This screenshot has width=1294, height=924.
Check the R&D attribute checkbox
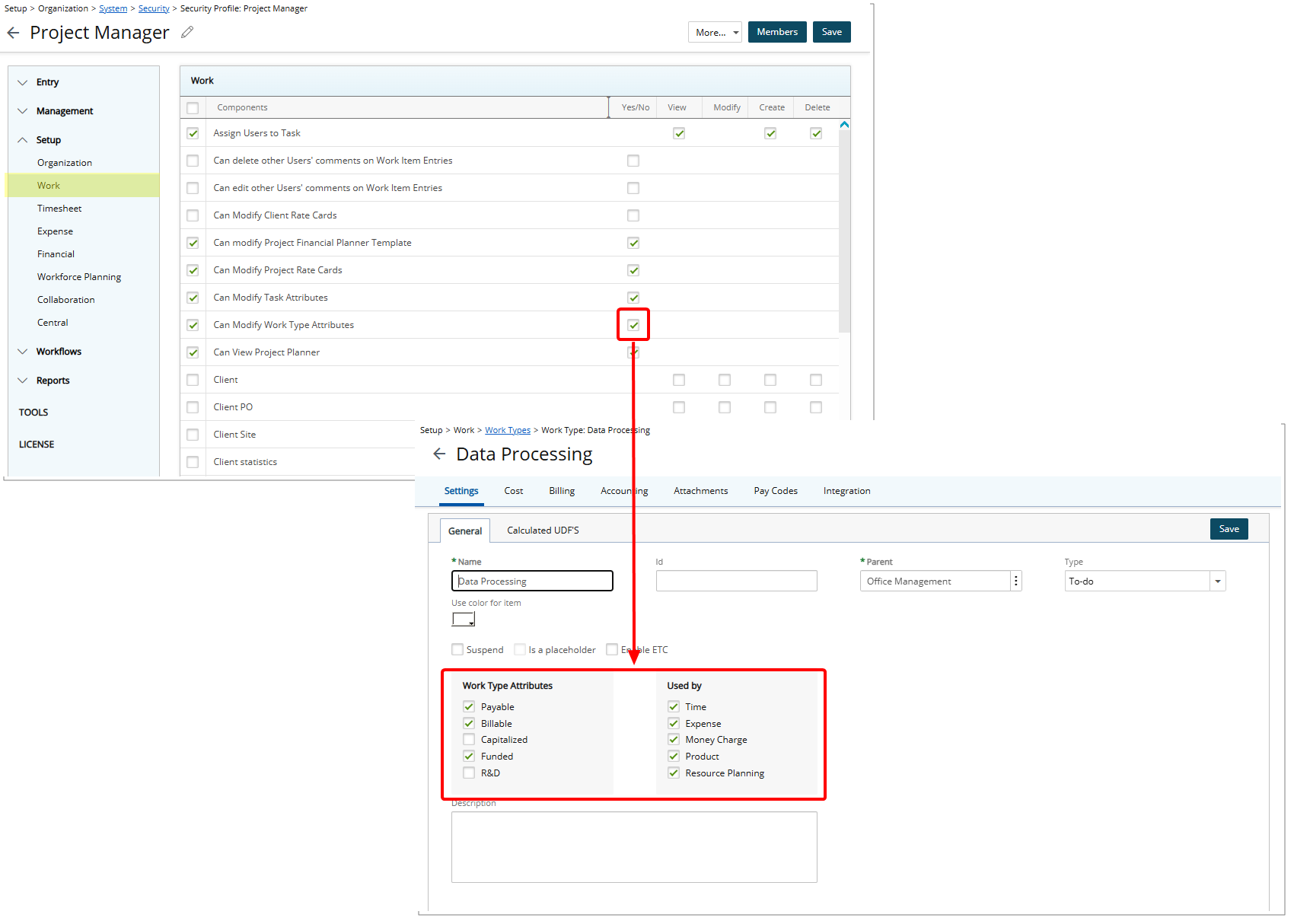point(469,773)
